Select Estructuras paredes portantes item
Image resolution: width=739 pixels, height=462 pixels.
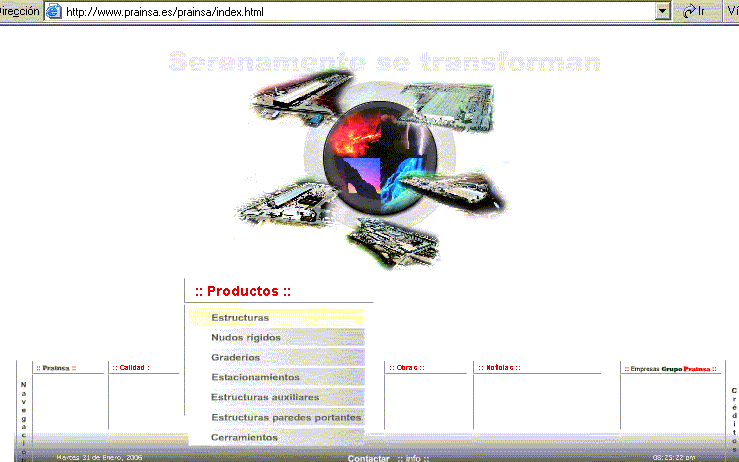coord(277,418)
